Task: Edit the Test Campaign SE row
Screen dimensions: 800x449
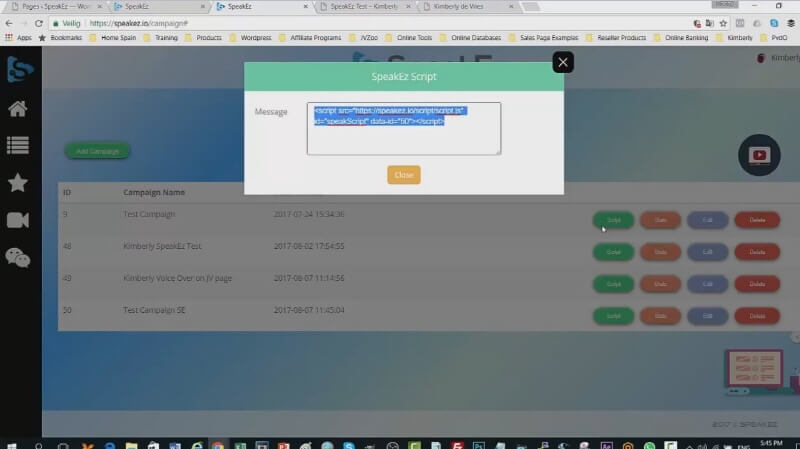Action: (x=707, y=316)
